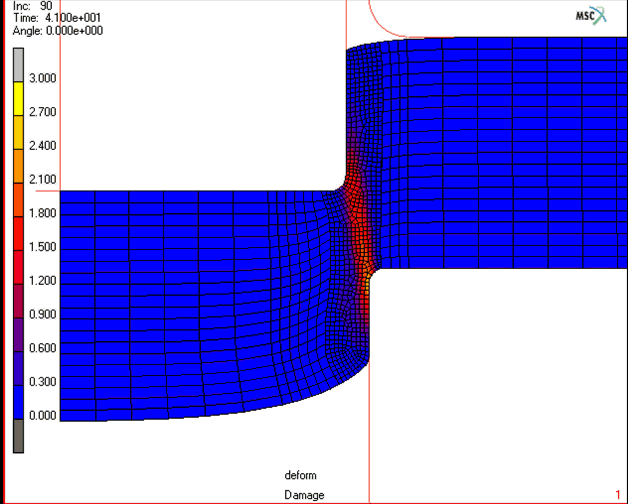Click the 'Inc: 90' increment text
Image resolution: width=628 pixels, height=504 pixels.
(x=33, y=6)
